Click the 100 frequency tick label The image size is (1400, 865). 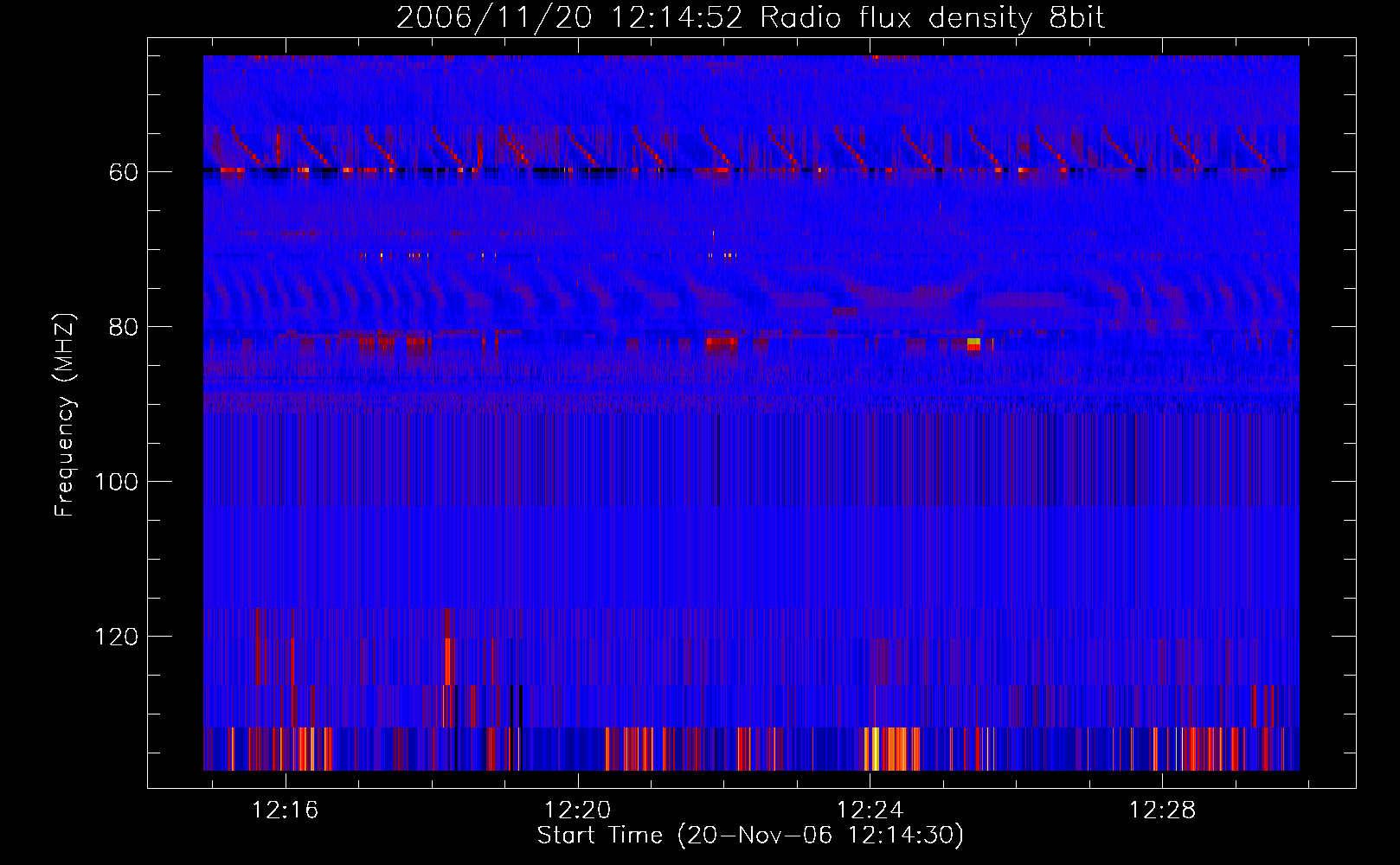(117, 482)
